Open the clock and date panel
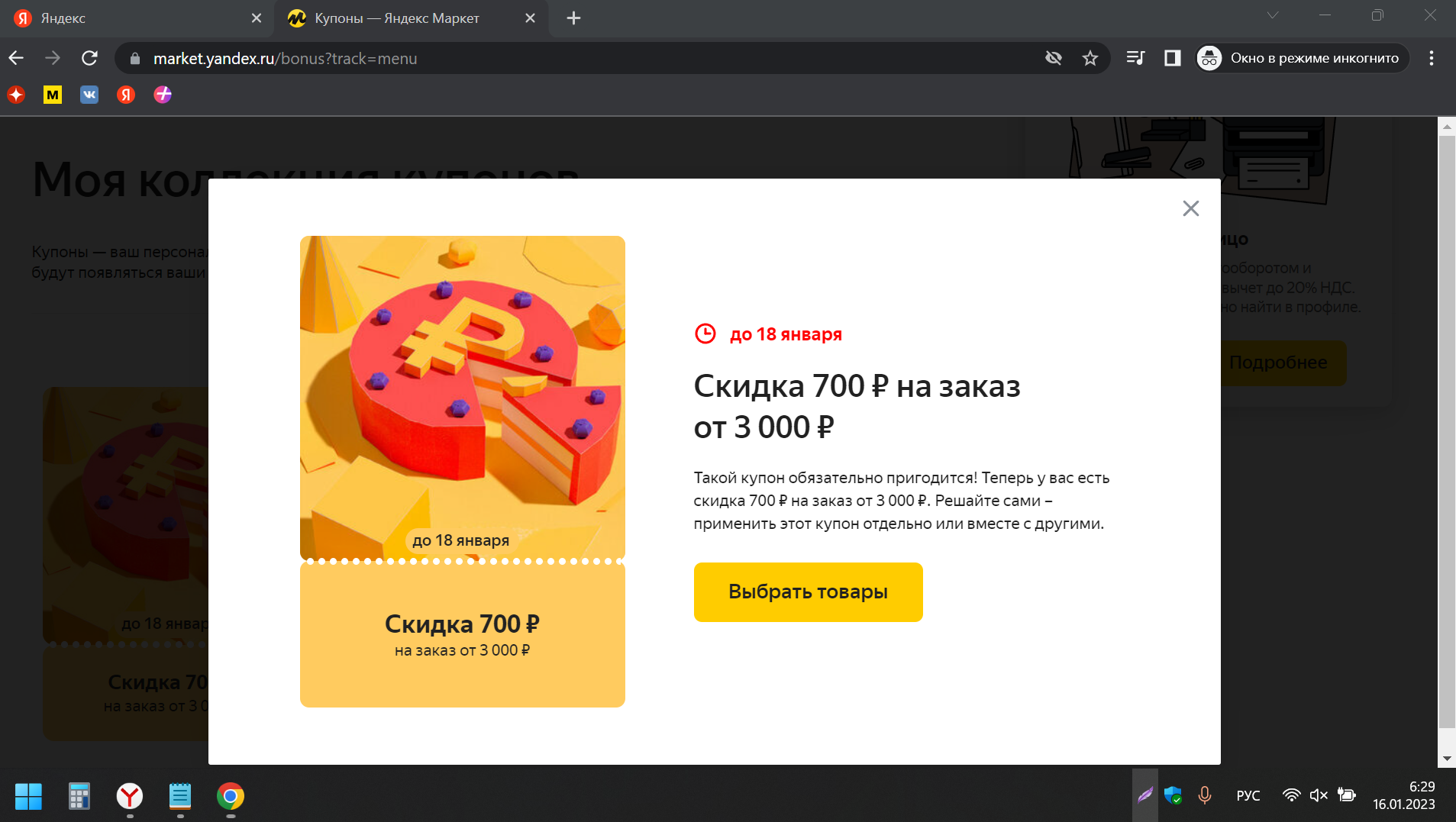 coord(1404,795)
